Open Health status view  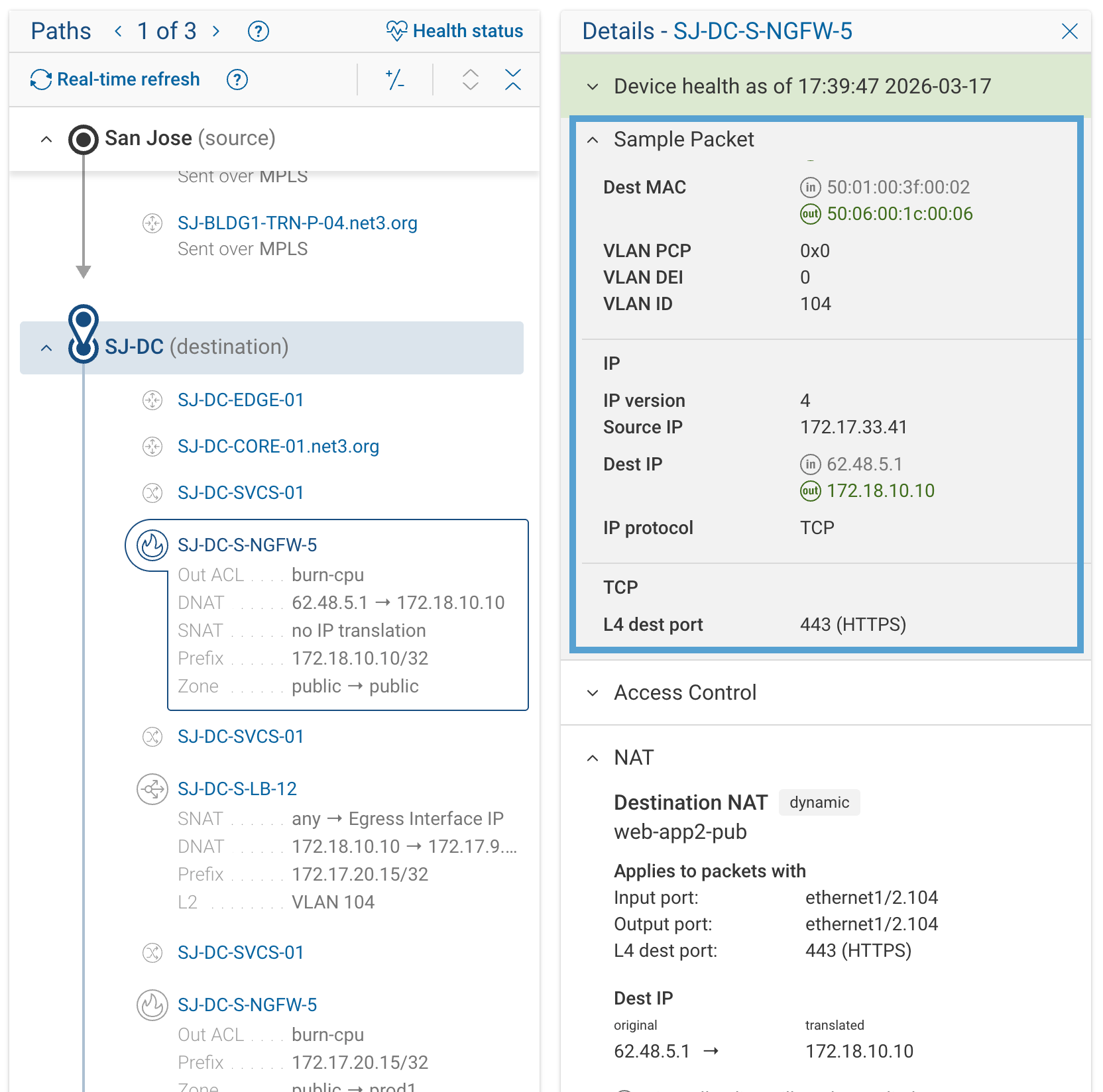455,30
